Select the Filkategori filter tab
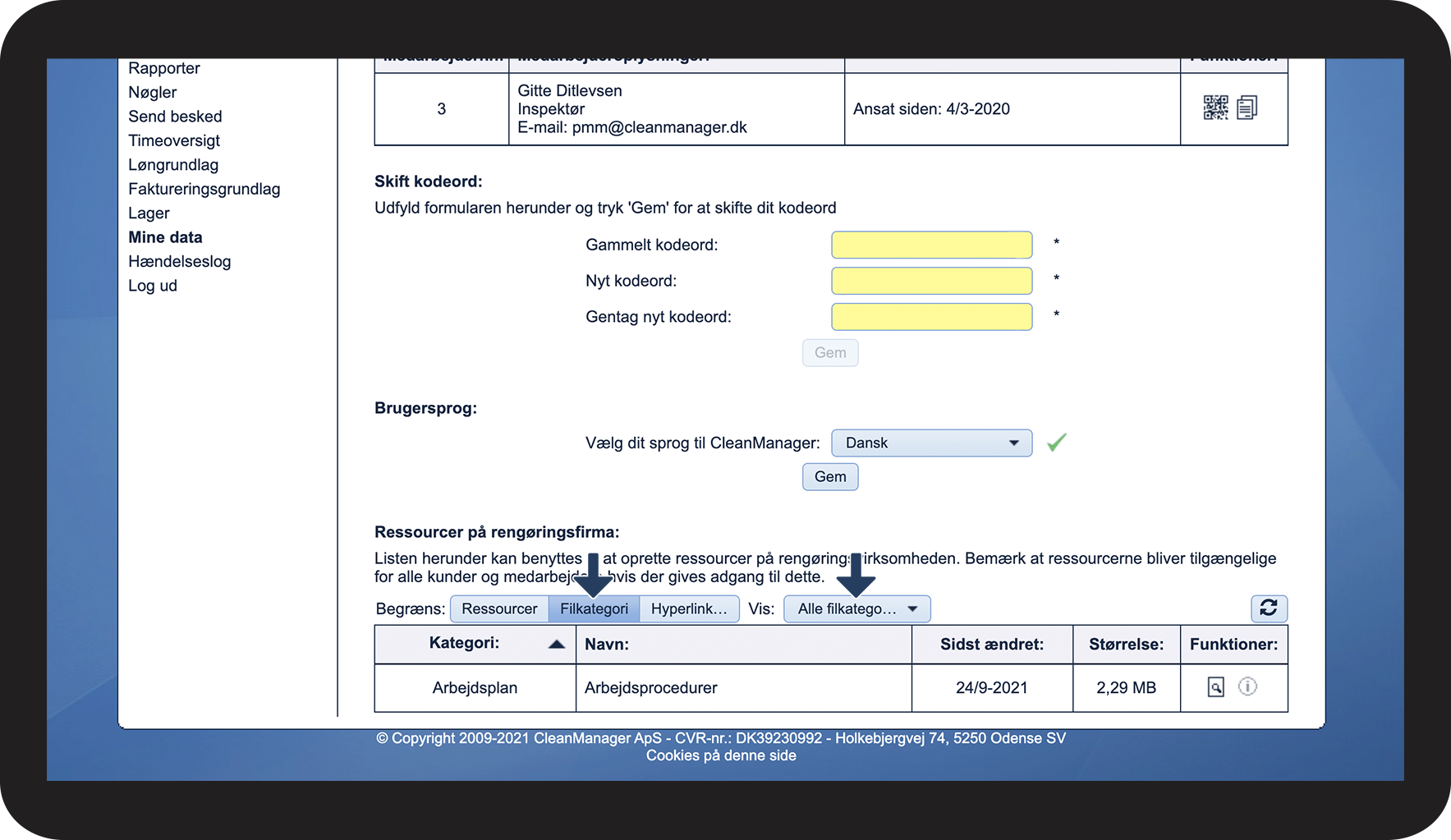Viewport: 1451px width, 840px height. pyautogui.click(x=594, y=608)
